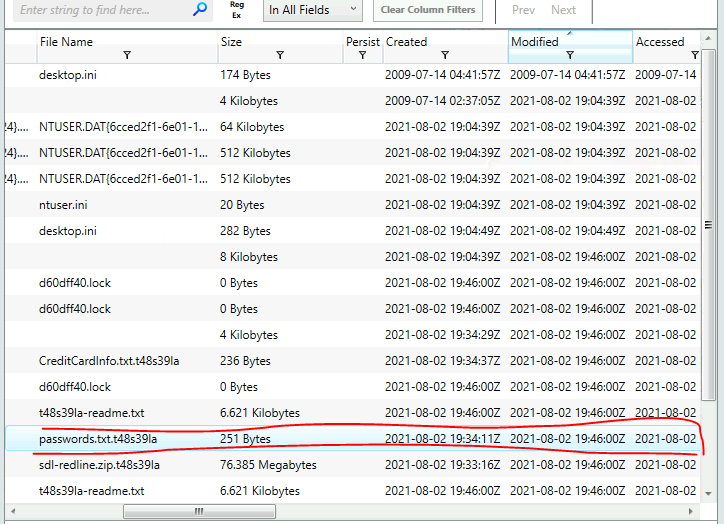724x524 pixels.
Task: Click created time 2021-08-02 19:33:16Z
Action: pos(442,464)
